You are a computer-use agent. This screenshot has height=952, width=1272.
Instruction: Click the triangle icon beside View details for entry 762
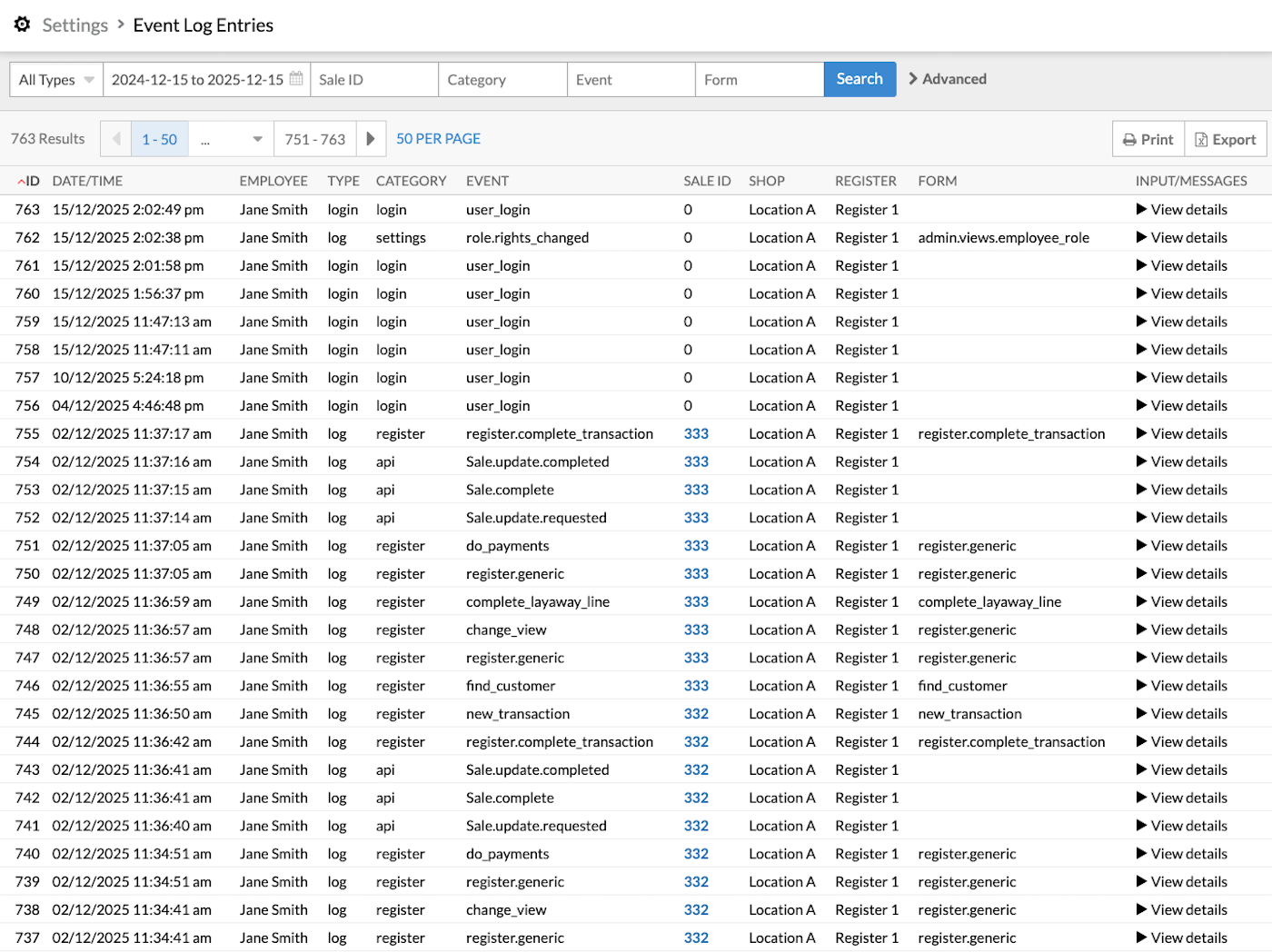(x=1143, y=237)
